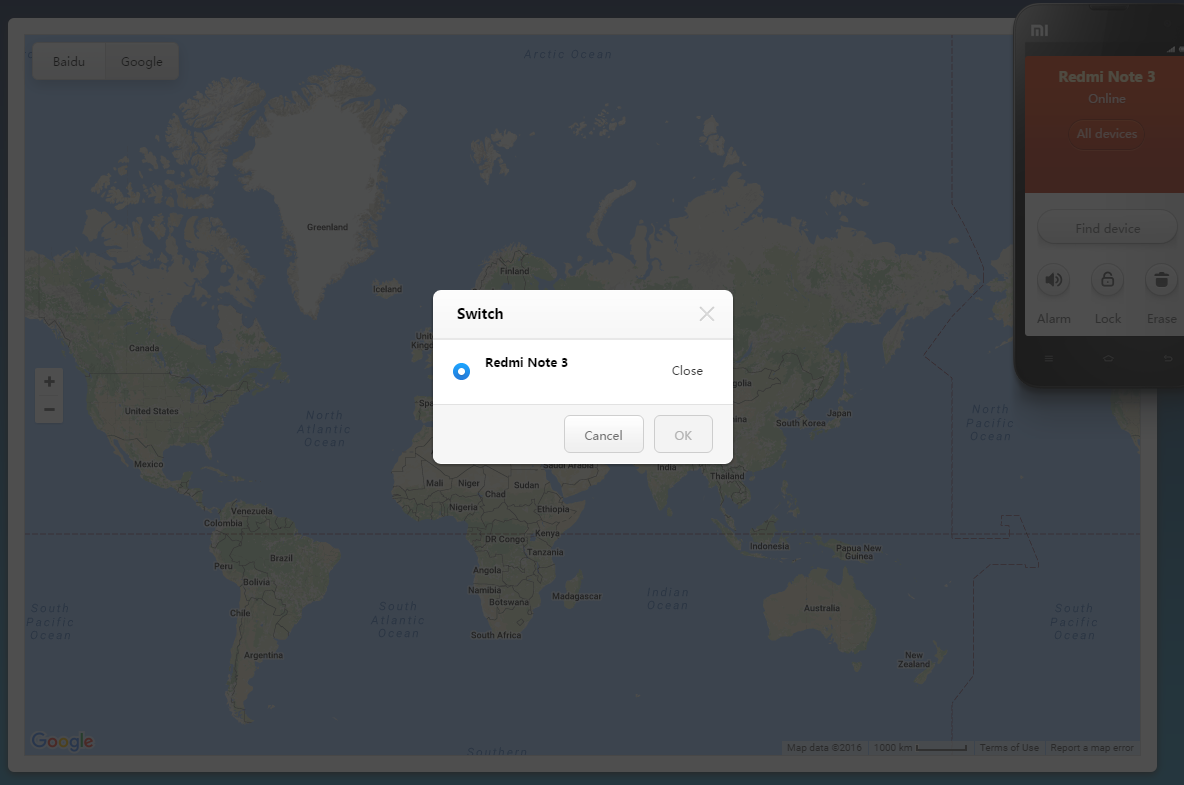1184x785 pixels.
Task: Click the Mi logo on the phone
Action: tap(1040, 31)
